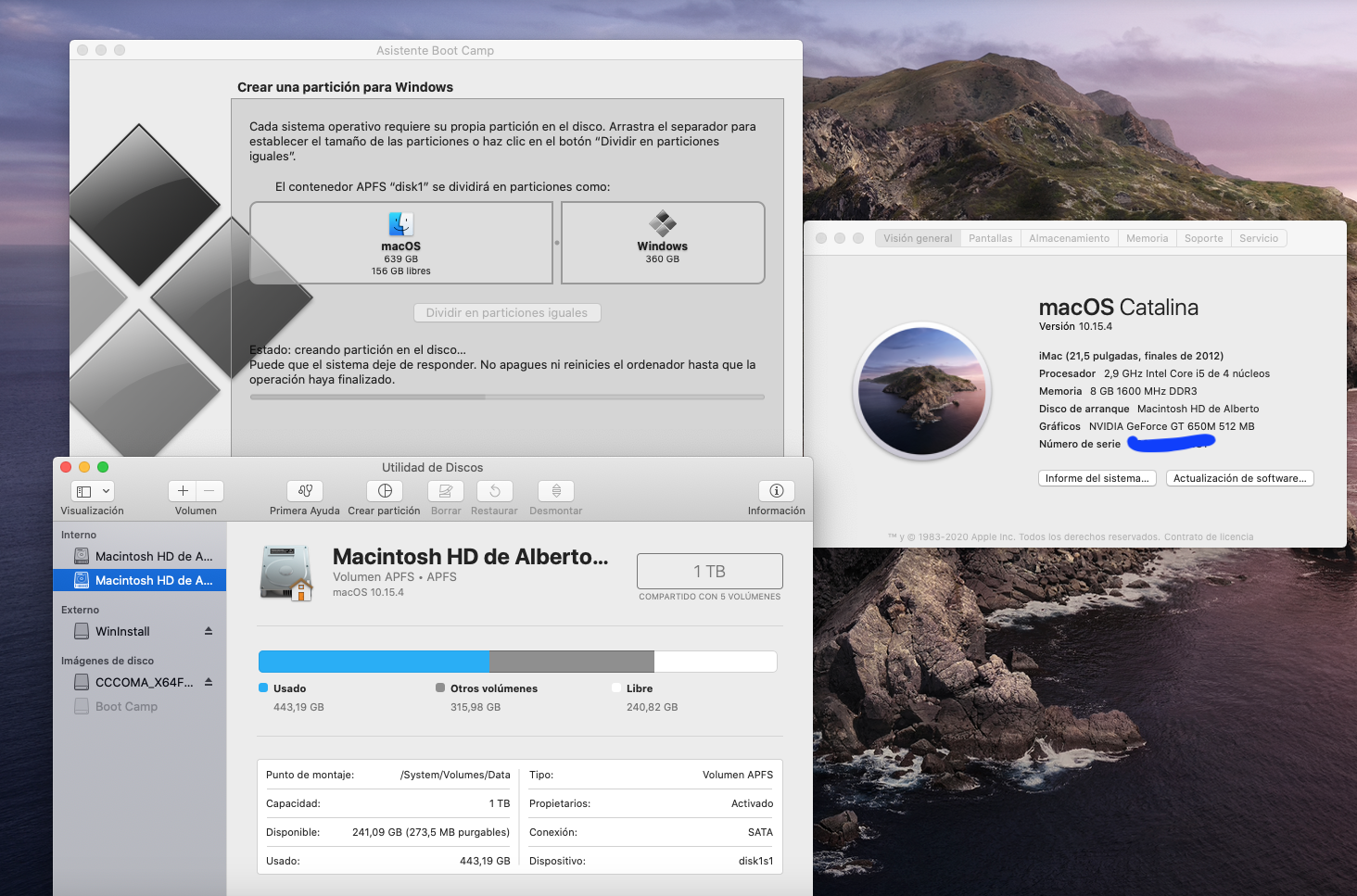Click the blue Usado color swatch
Viewport: 1357px width, 896px height.
(263, 688)
